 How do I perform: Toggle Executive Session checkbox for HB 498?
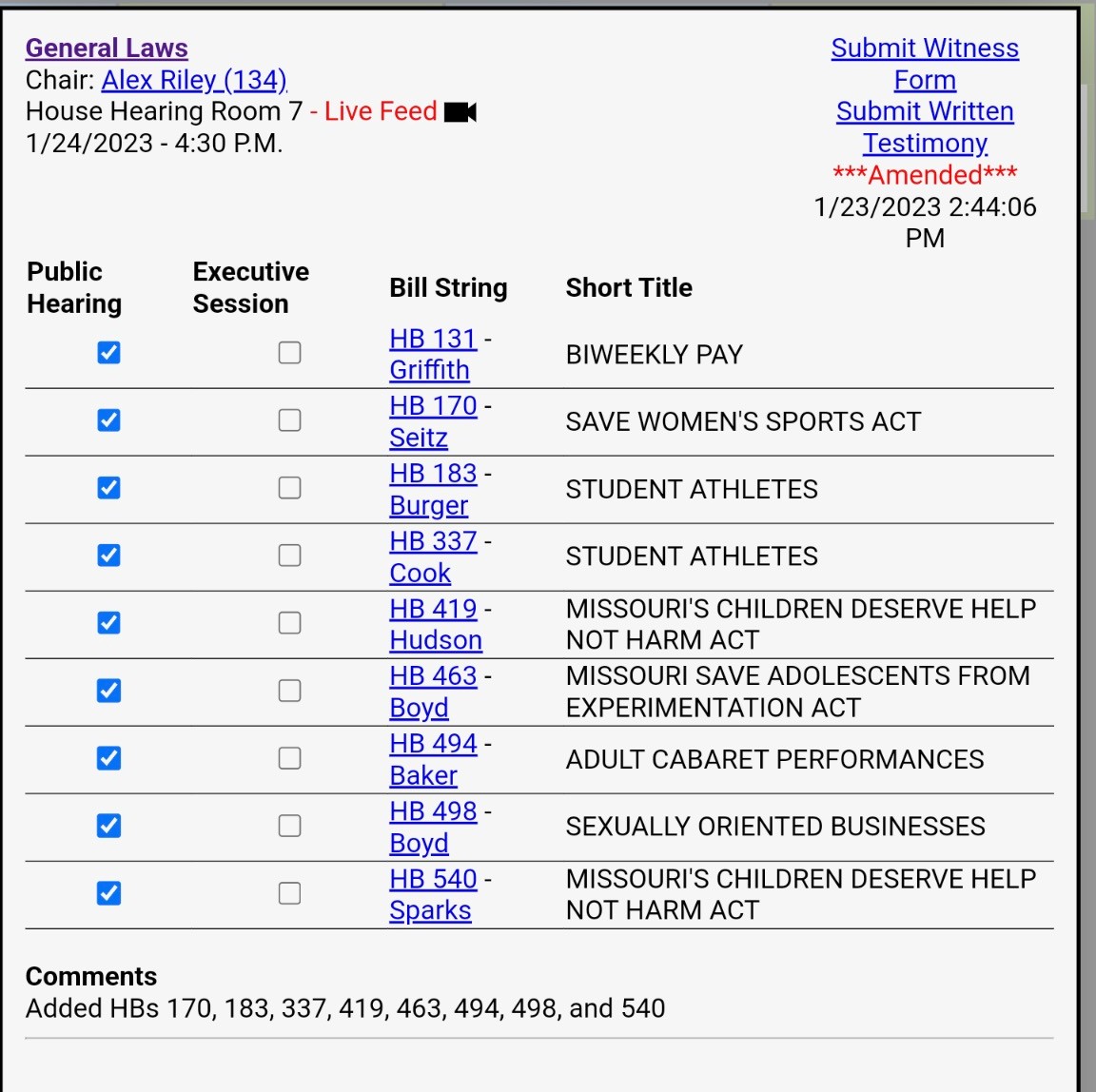pyautogui.click(x=289, y=826)
